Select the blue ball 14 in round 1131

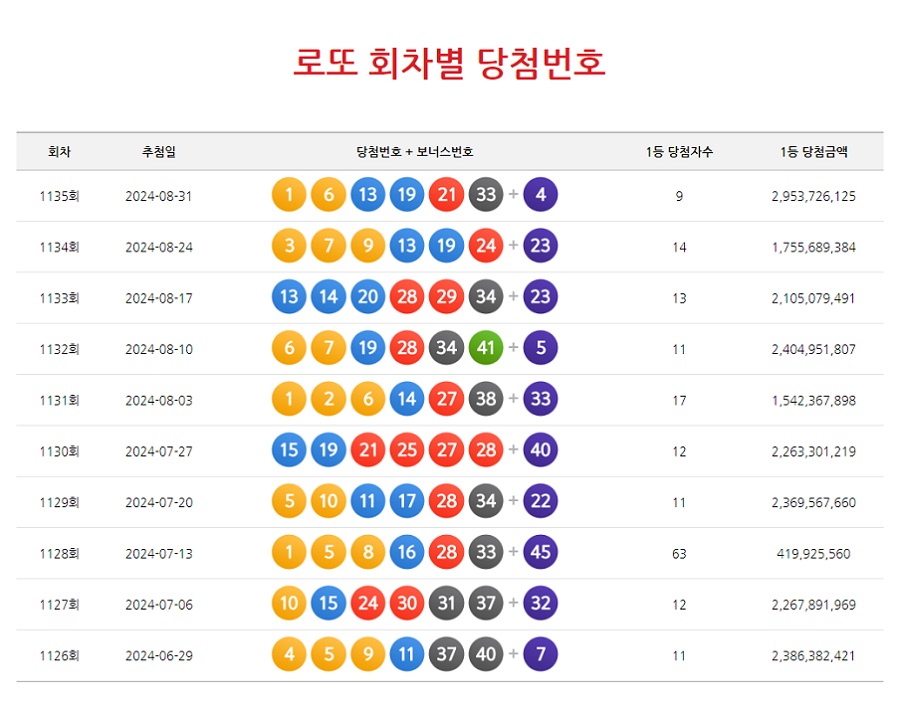click(406, 399)
